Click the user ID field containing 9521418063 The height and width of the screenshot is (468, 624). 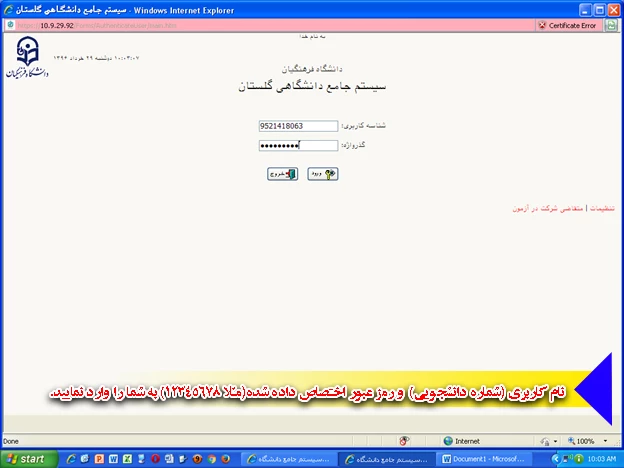(295, 127)
